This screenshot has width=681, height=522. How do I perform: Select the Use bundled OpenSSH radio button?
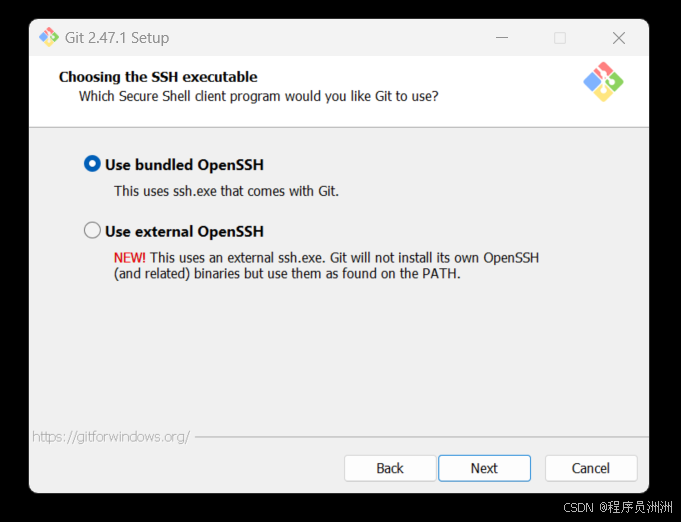[92, 164]
